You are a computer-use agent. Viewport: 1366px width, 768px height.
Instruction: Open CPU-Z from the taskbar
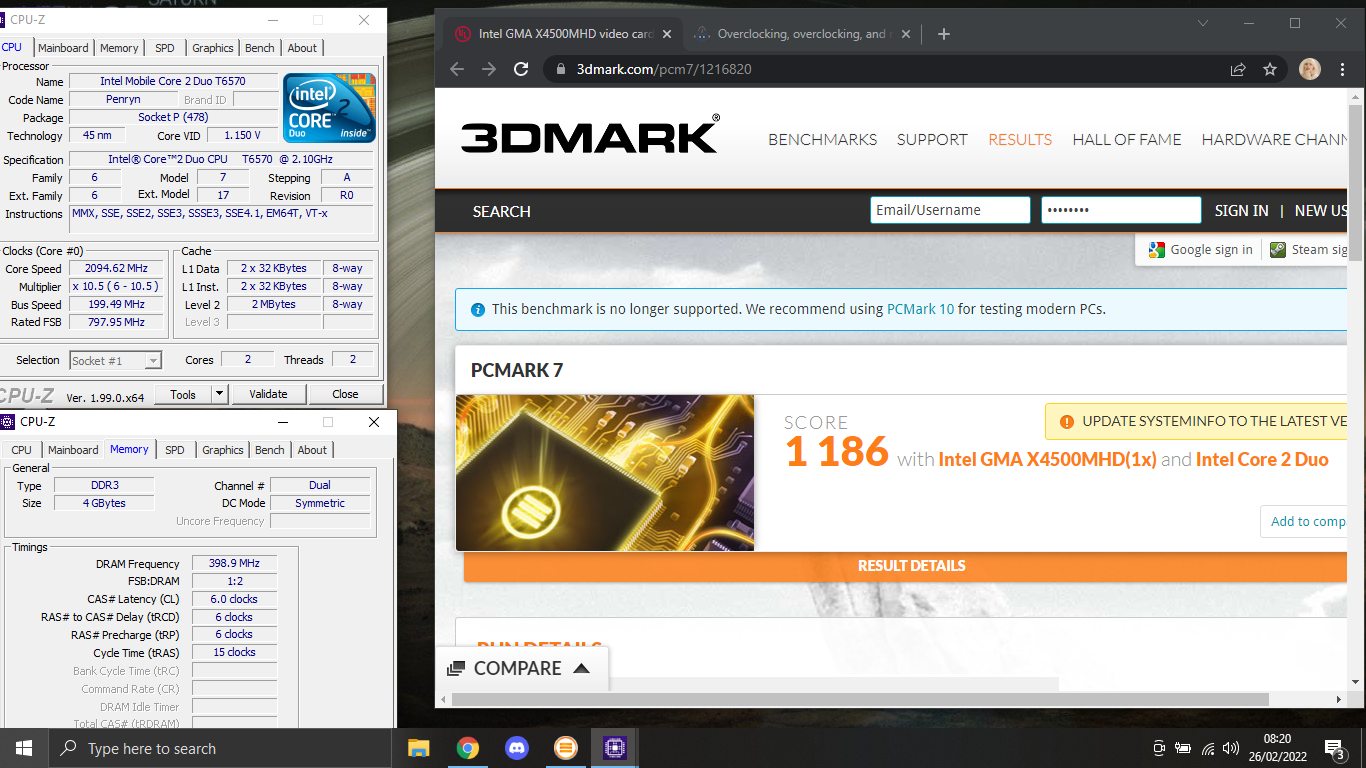[615, 748]
